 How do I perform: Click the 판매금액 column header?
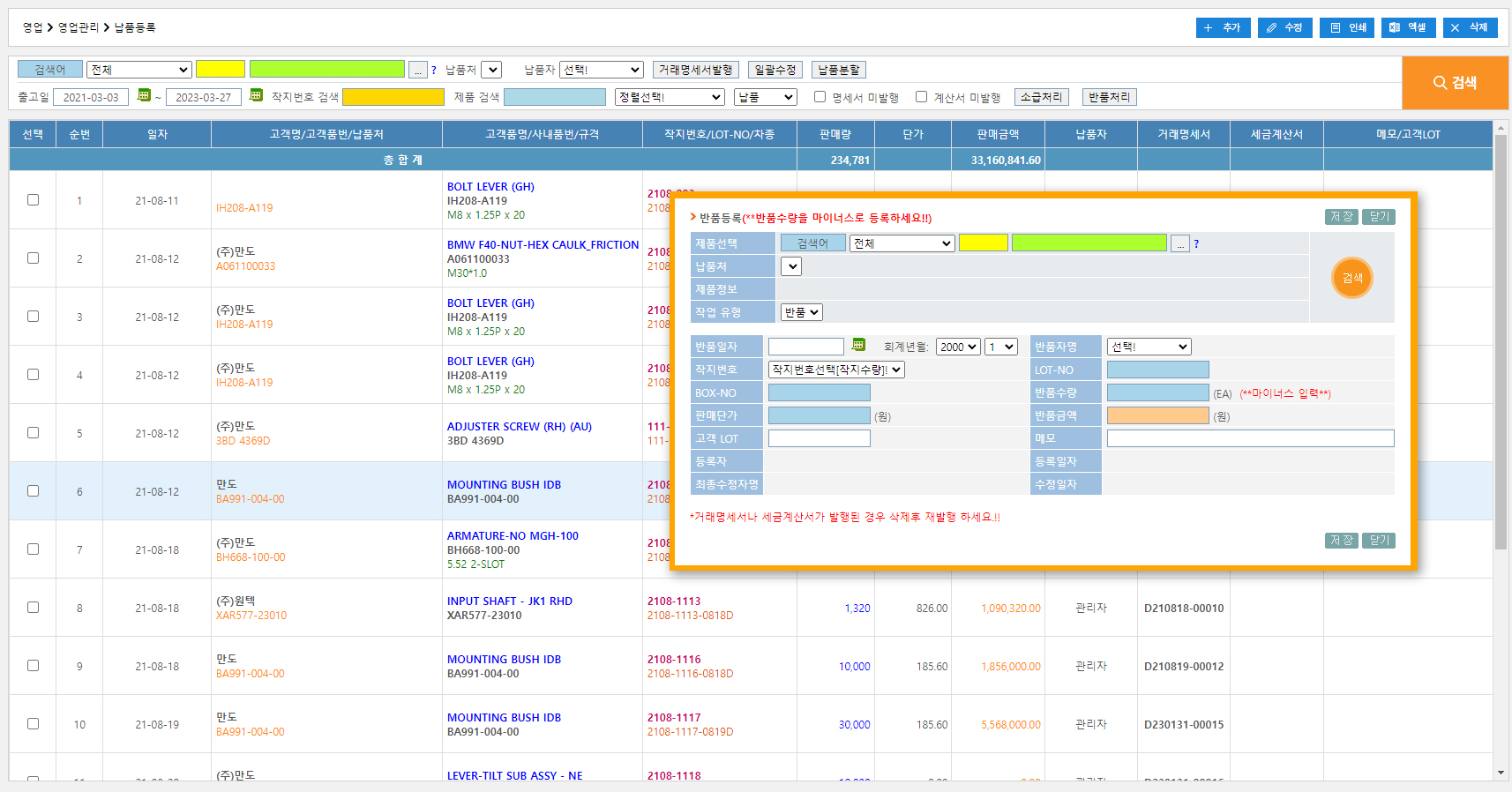998,134
